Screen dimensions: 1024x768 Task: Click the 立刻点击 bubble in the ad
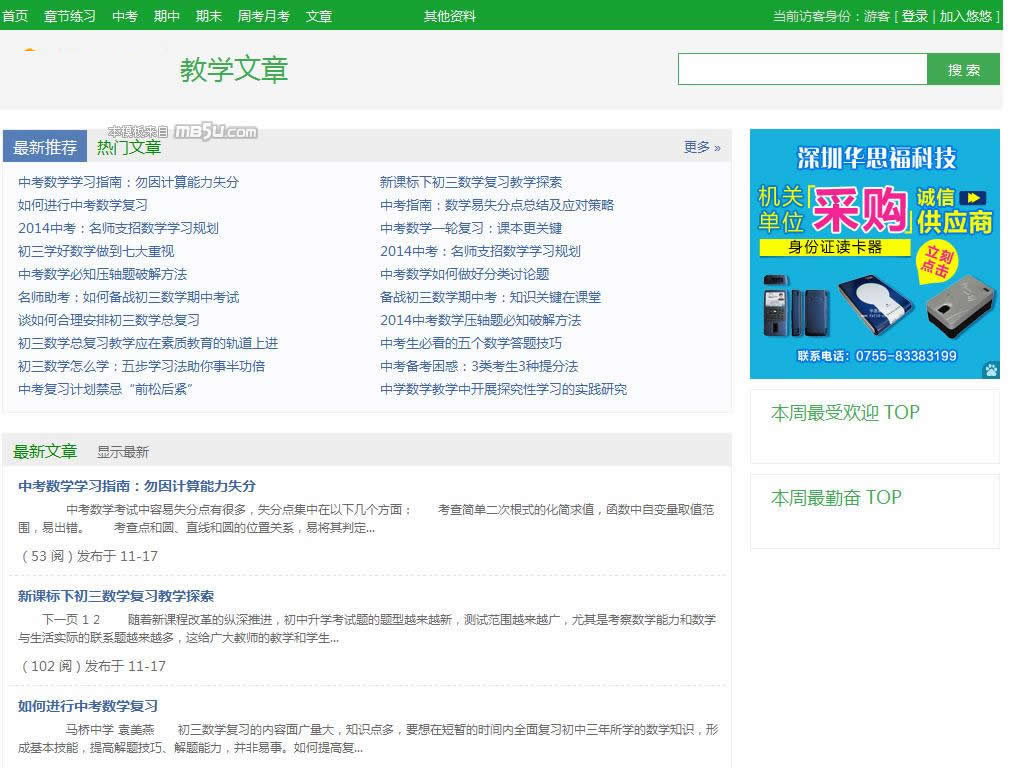click(x=935, y=264)
